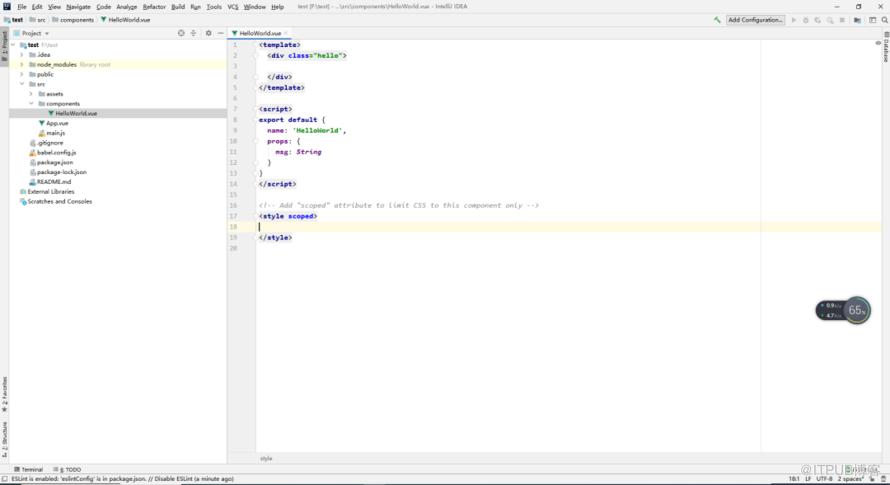Open the File menu
Screen dimensions: 890x485
[22, 7]
